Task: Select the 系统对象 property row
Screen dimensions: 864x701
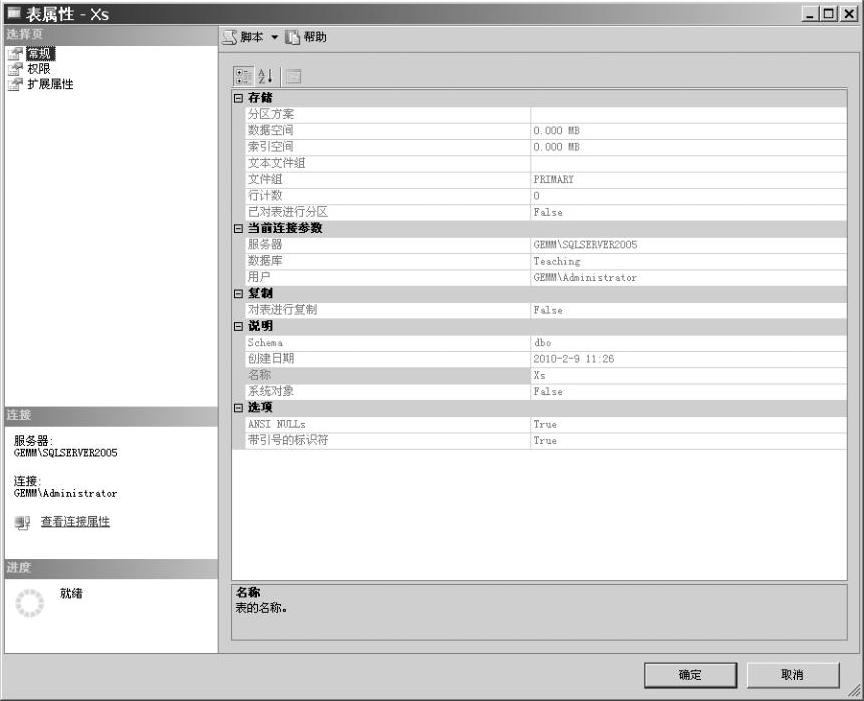Action: point(546,392)
